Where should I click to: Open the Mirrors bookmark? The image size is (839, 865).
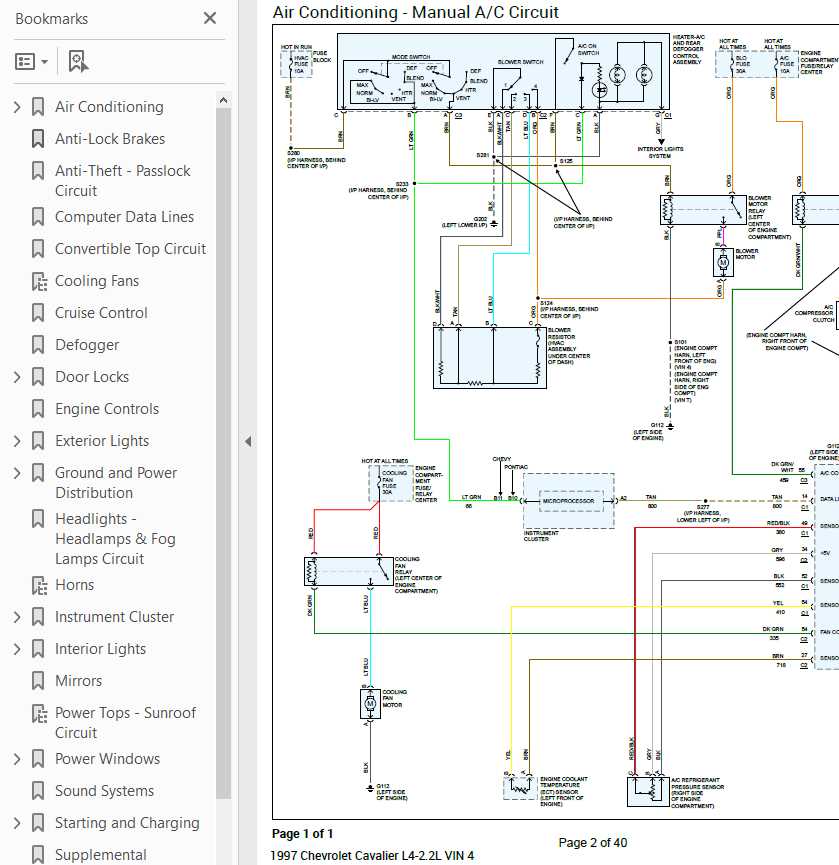(78, 681)
